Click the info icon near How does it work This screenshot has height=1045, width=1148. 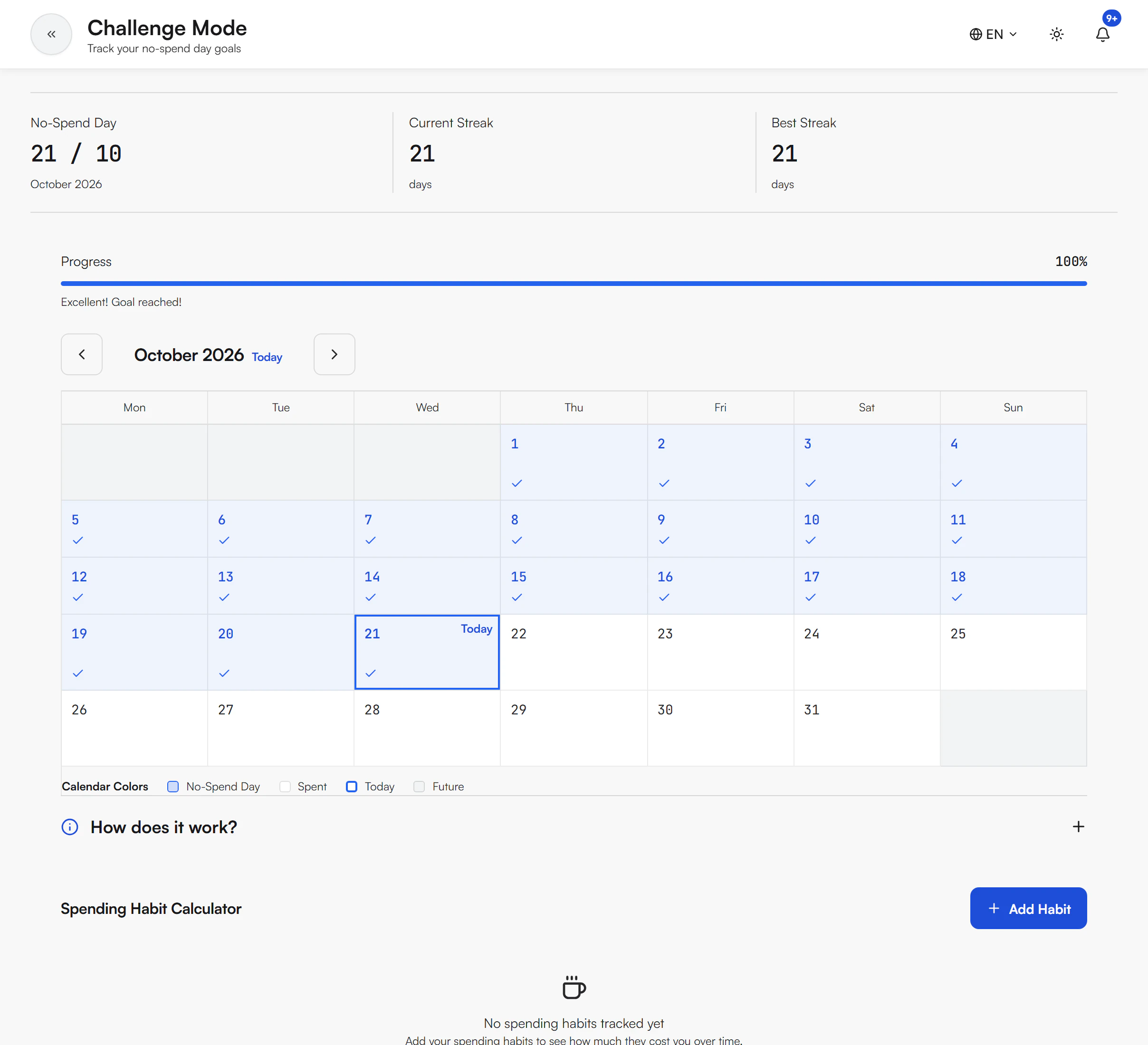(69, 827)
